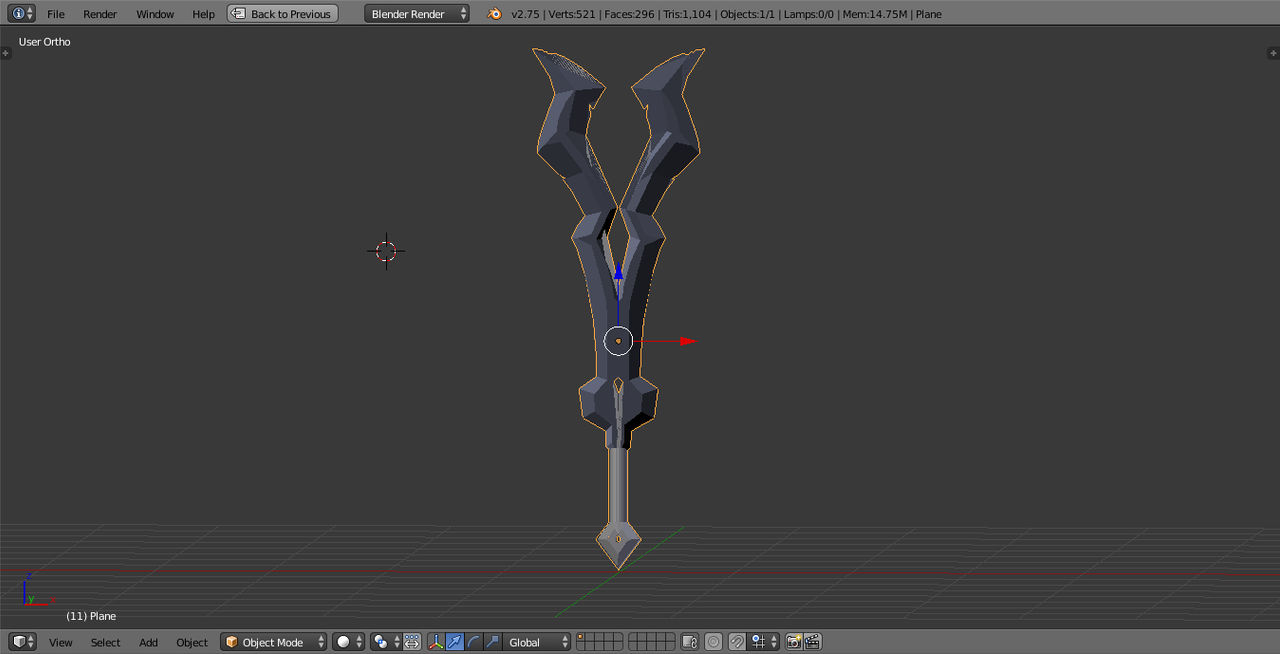Open the Render menu
Viewport: 1280px width, 654px height.
[100, 14]
